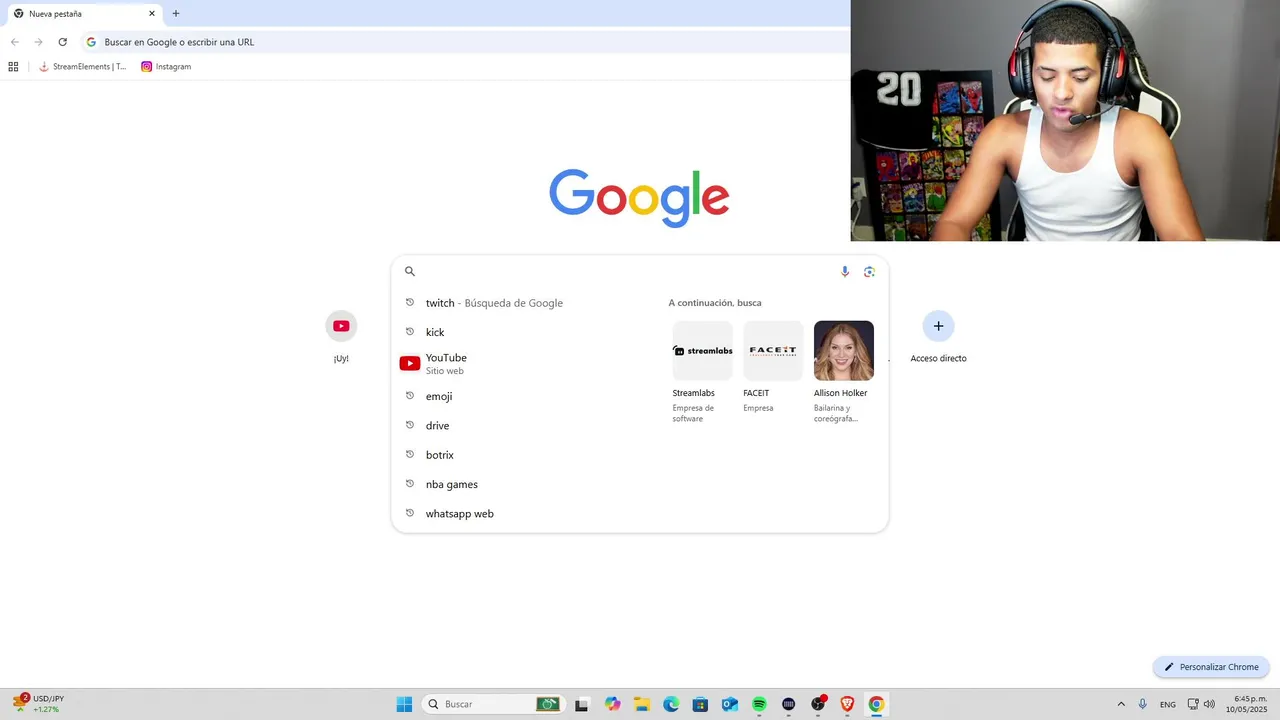Image resolution: width=1280 pixels, height=720 pixels.
Task: Open Microsoft Store from the taskbar
Action: [x=700, y=704]
